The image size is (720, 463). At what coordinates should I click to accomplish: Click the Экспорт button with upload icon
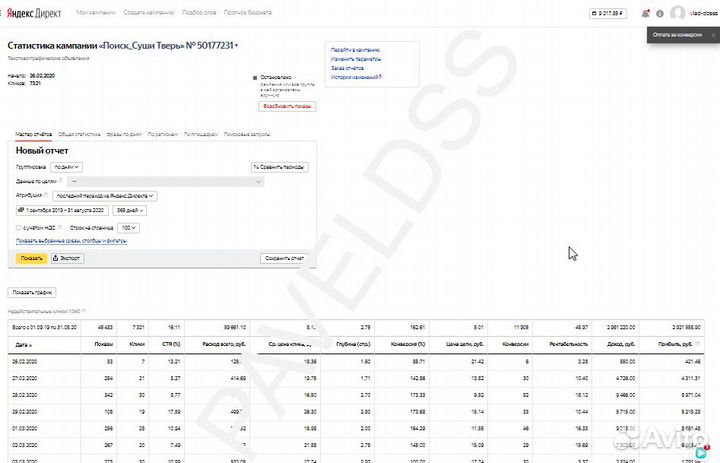(67, 258)
